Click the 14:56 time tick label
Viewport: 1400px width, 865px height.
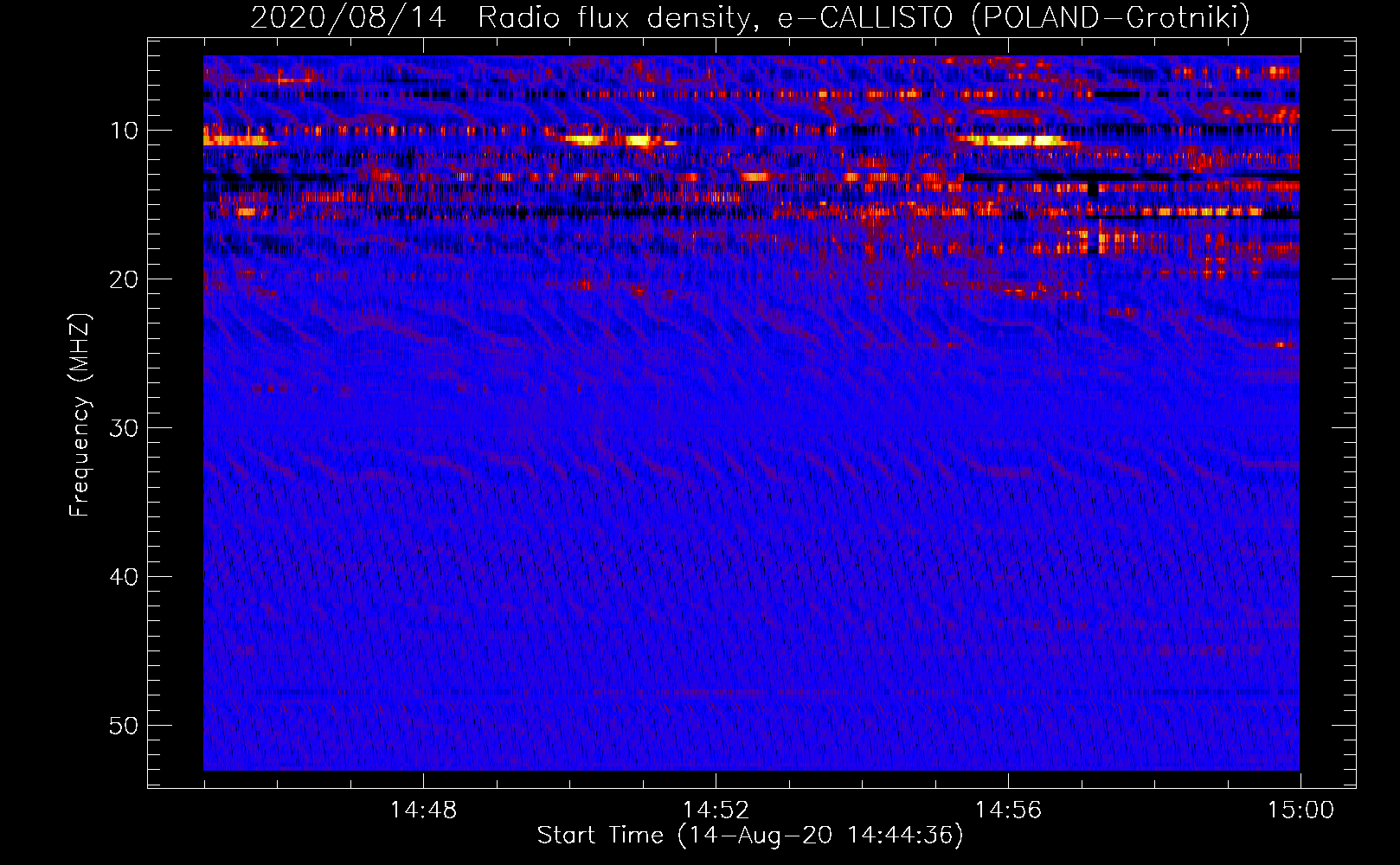tap(1008, 811)
